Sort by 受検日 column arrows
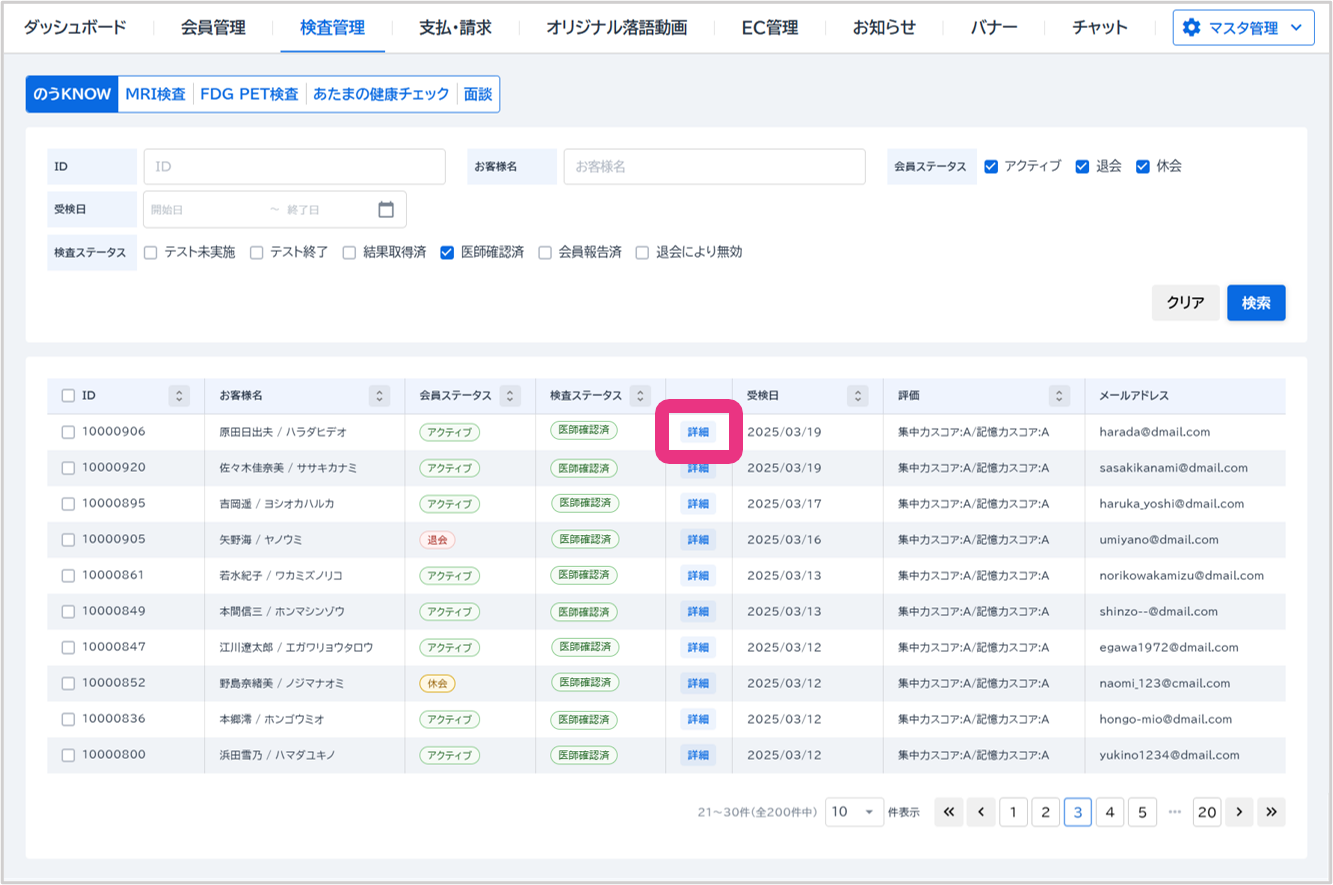The width and height of the screenshot is (1333, 885). pyautogui.click(x=857, y=396)
